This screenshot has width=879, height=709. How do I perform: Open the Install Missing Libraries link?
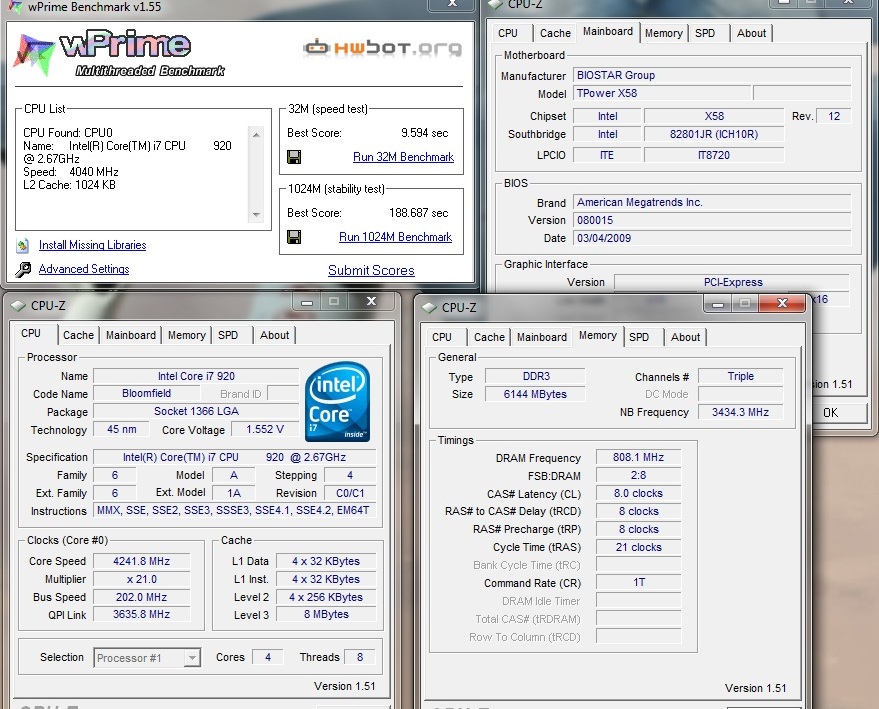coord(92,245)
